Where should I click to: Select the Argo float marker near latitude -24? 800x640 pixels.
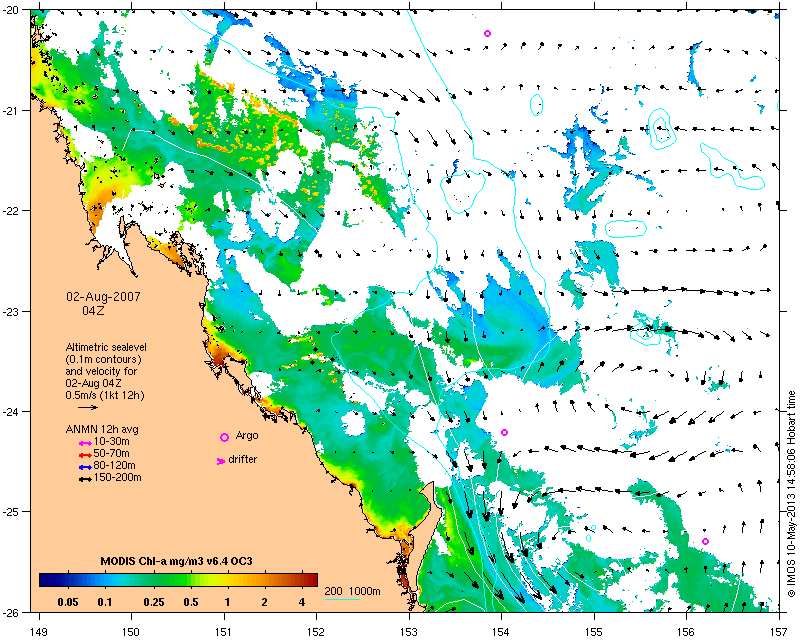505,432
